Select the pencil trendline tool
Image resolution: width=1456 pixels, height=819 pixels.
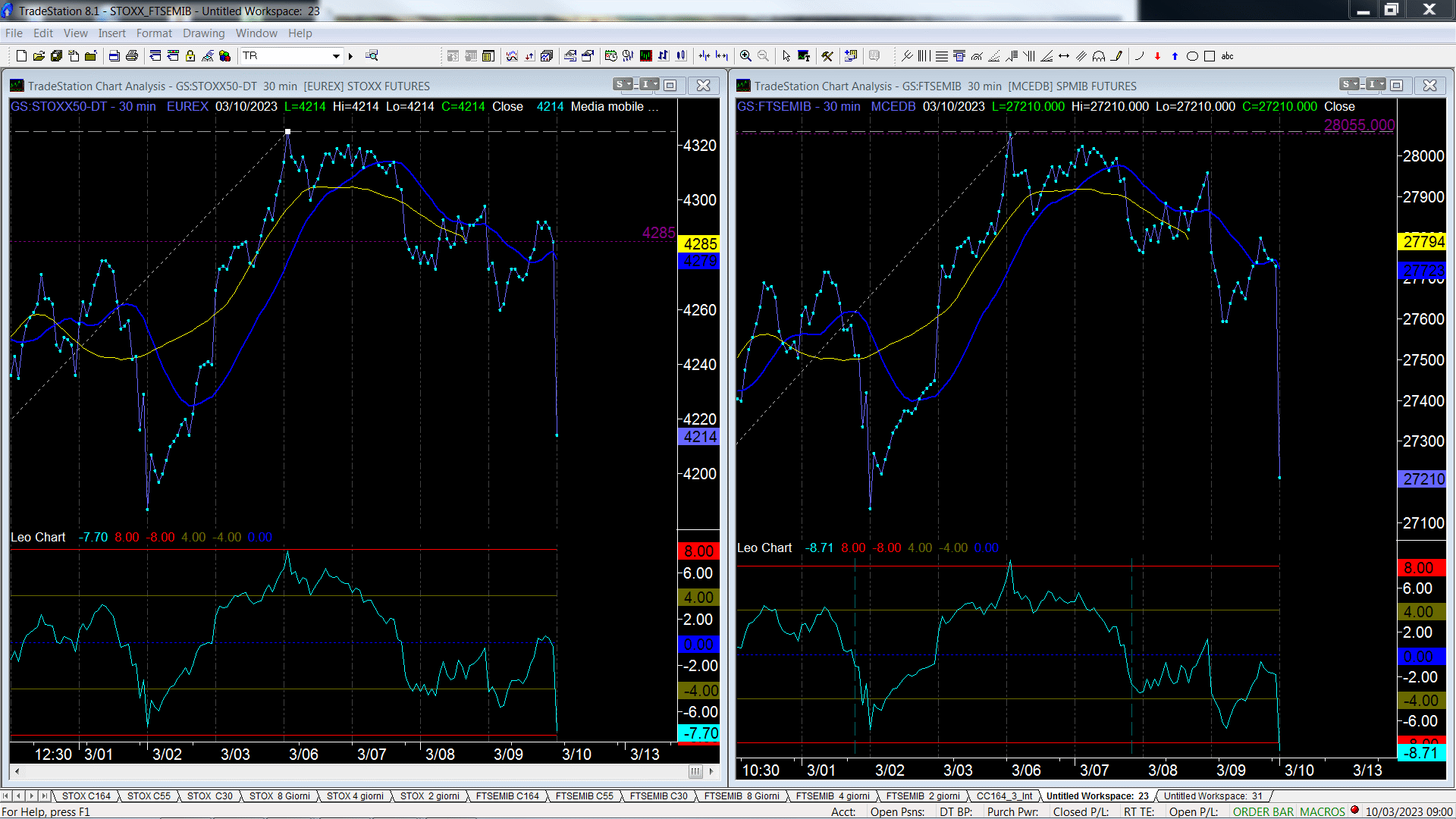(x=1116, y=56)
